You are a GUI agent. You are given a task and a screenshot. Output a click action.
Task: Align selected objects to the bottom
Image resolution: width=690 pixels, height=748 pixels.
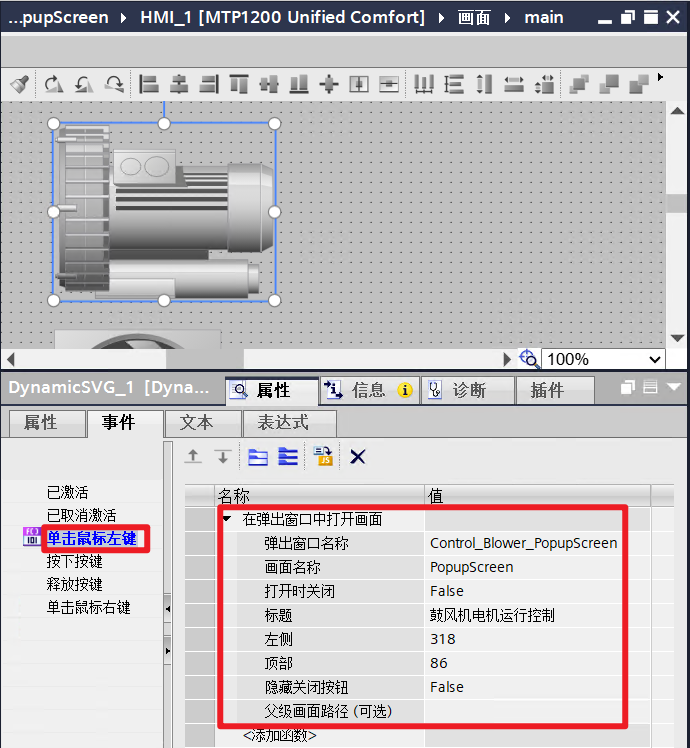tap(299, 84)
